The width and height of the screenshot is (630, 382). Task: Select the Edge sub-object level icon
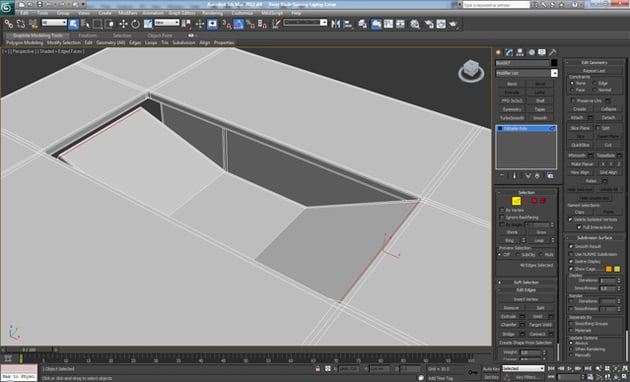point(516,201)
